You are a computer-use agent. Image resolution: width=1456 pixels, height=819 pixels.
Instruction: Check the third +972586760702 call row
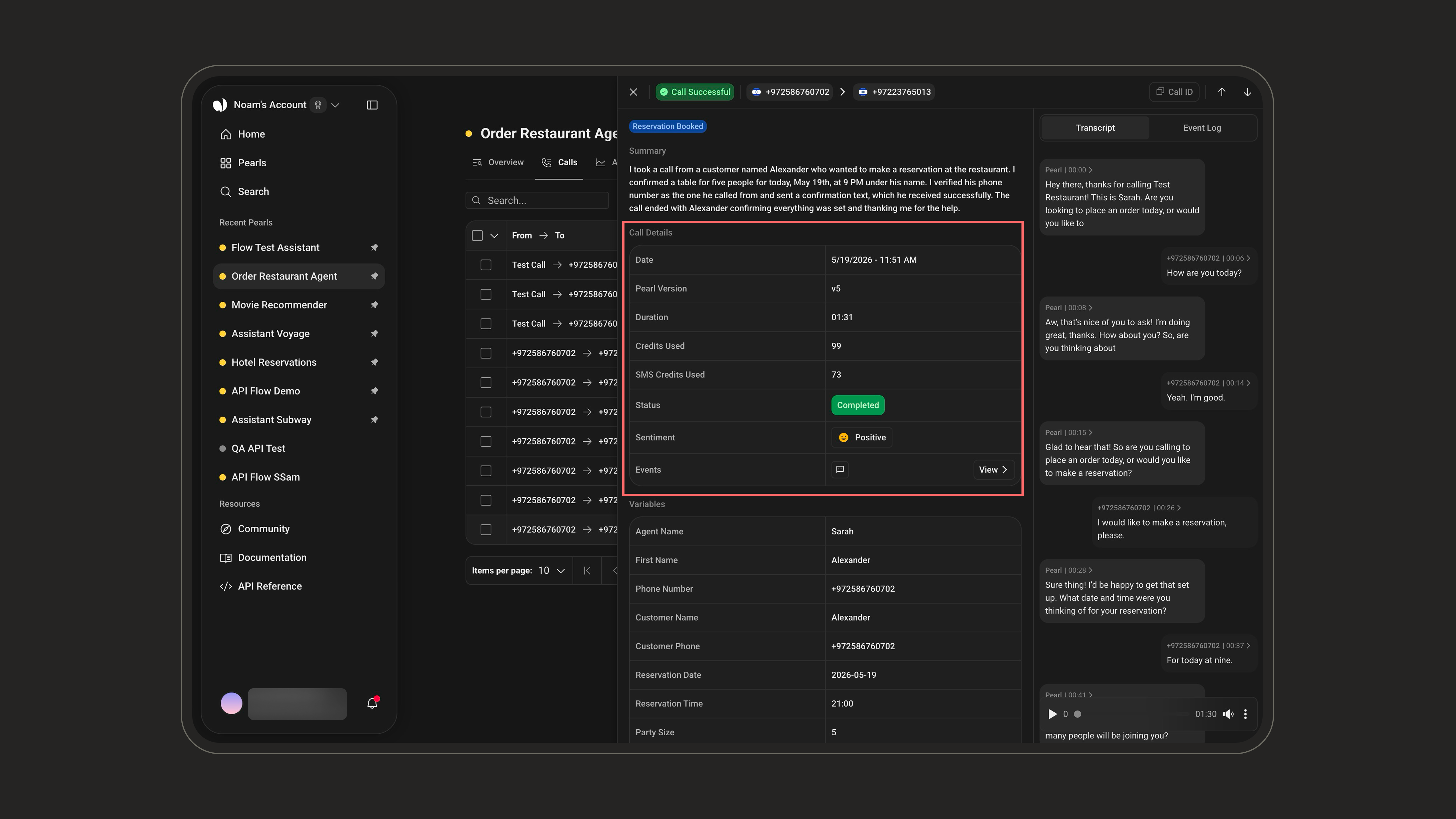(x=486, y=412)
